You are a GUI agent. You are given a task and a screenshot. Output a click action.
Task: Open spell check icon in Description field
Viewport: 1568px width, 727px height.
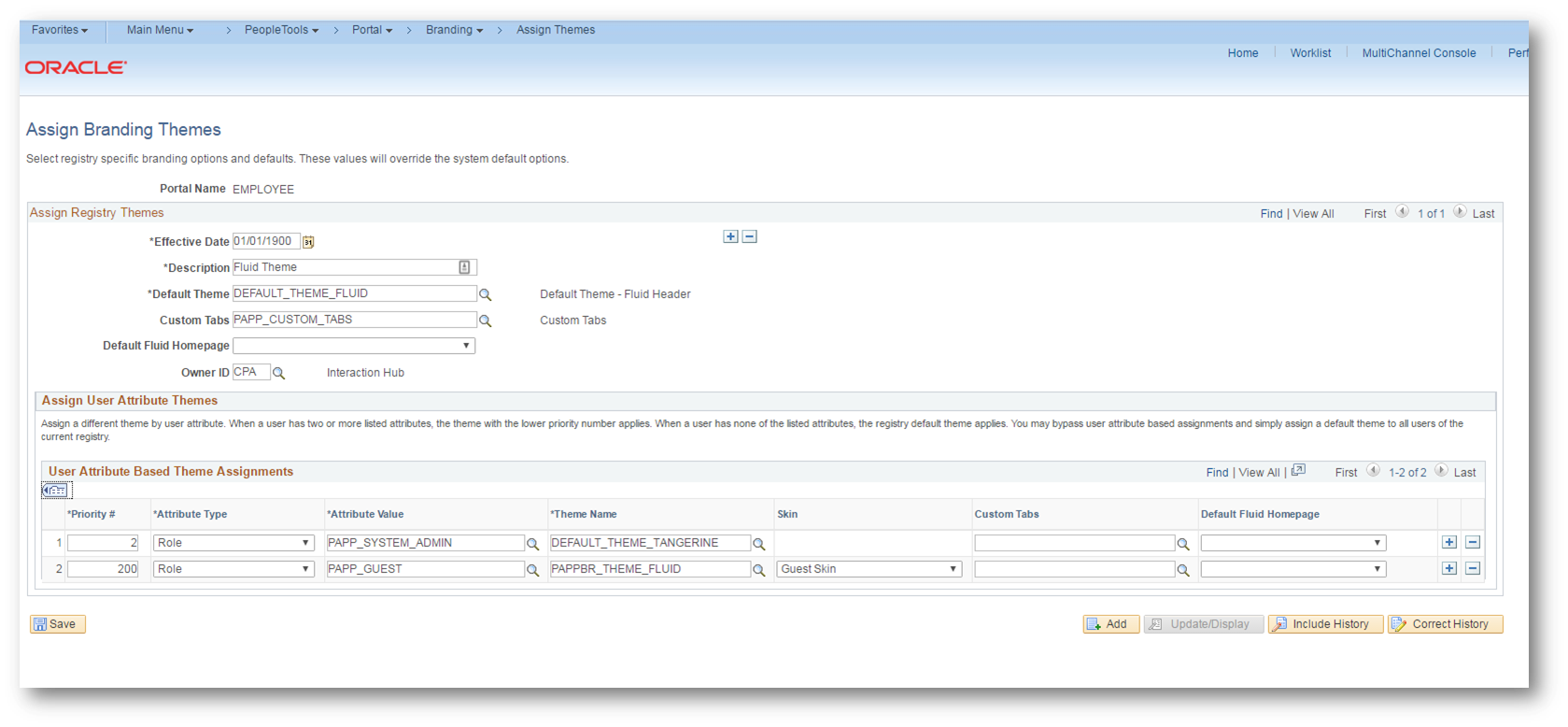pyautogui.click(x=464, y=267)
